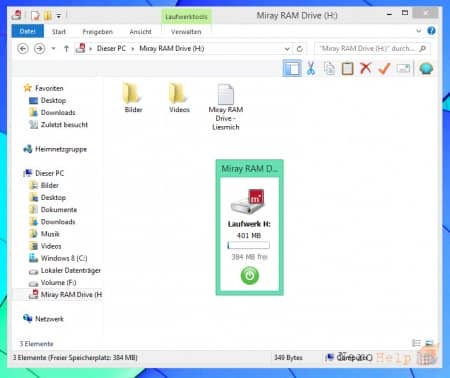The height and width of the screenshot is (378, 450).
Task: Click the rename icon beside the checkmark
Action: pos(403,69)
